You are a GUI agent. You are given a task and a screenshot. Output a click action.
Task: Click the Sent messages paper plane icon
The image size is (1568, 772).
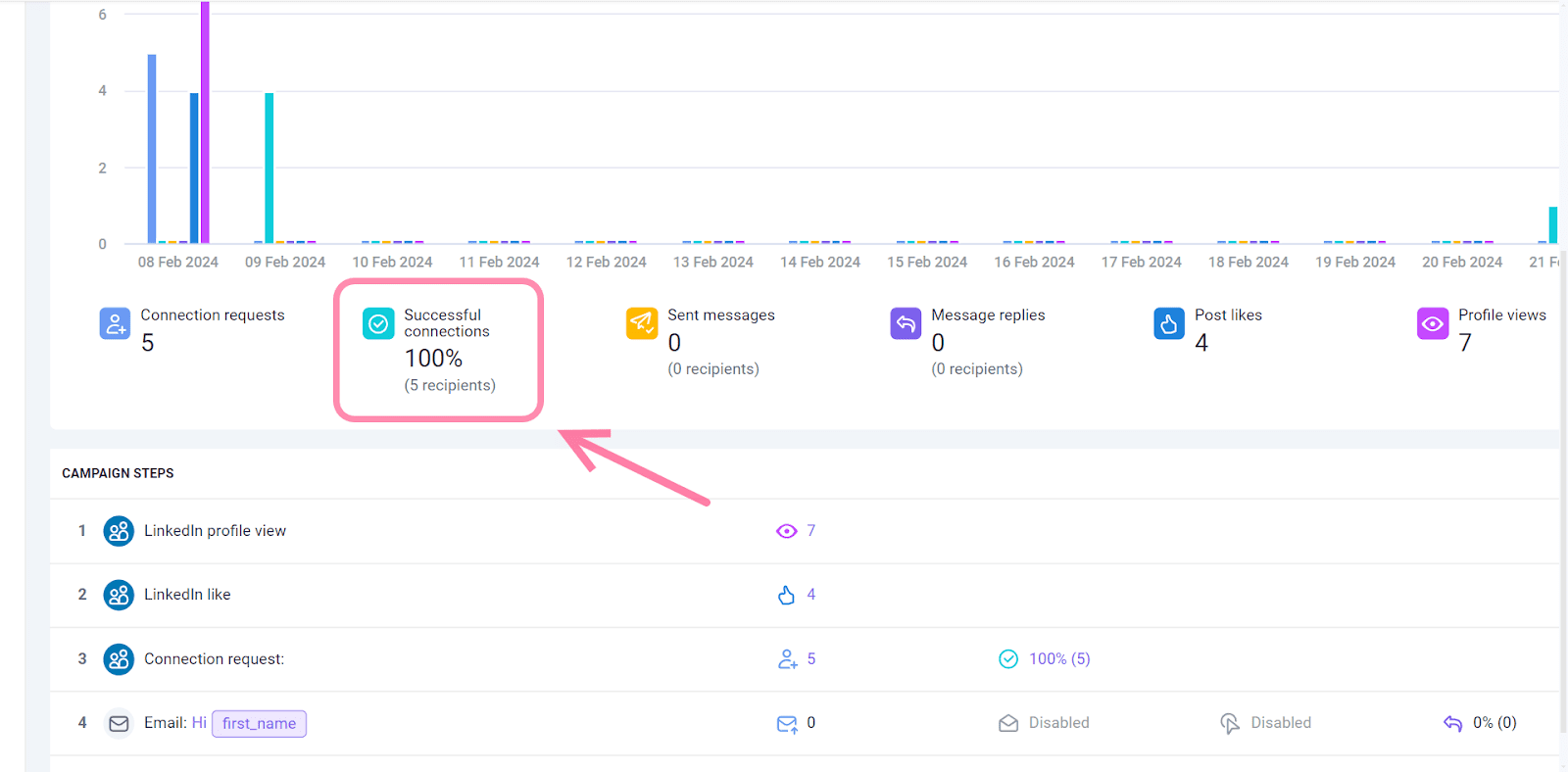pyautogui.click(x=642, y=323)
